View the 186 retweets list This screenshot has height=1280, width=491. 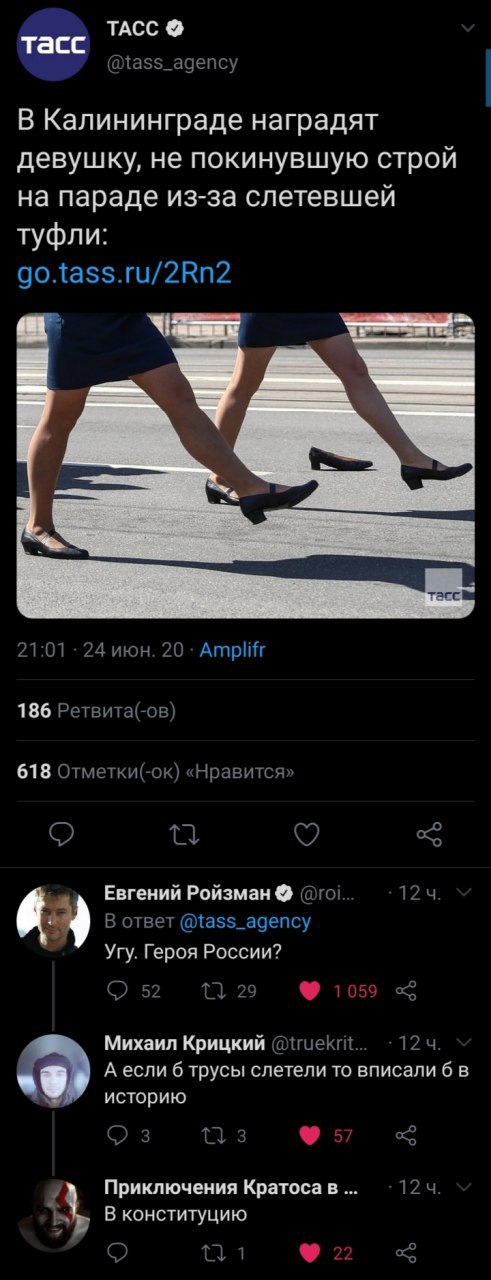click(x=97, y=711)
